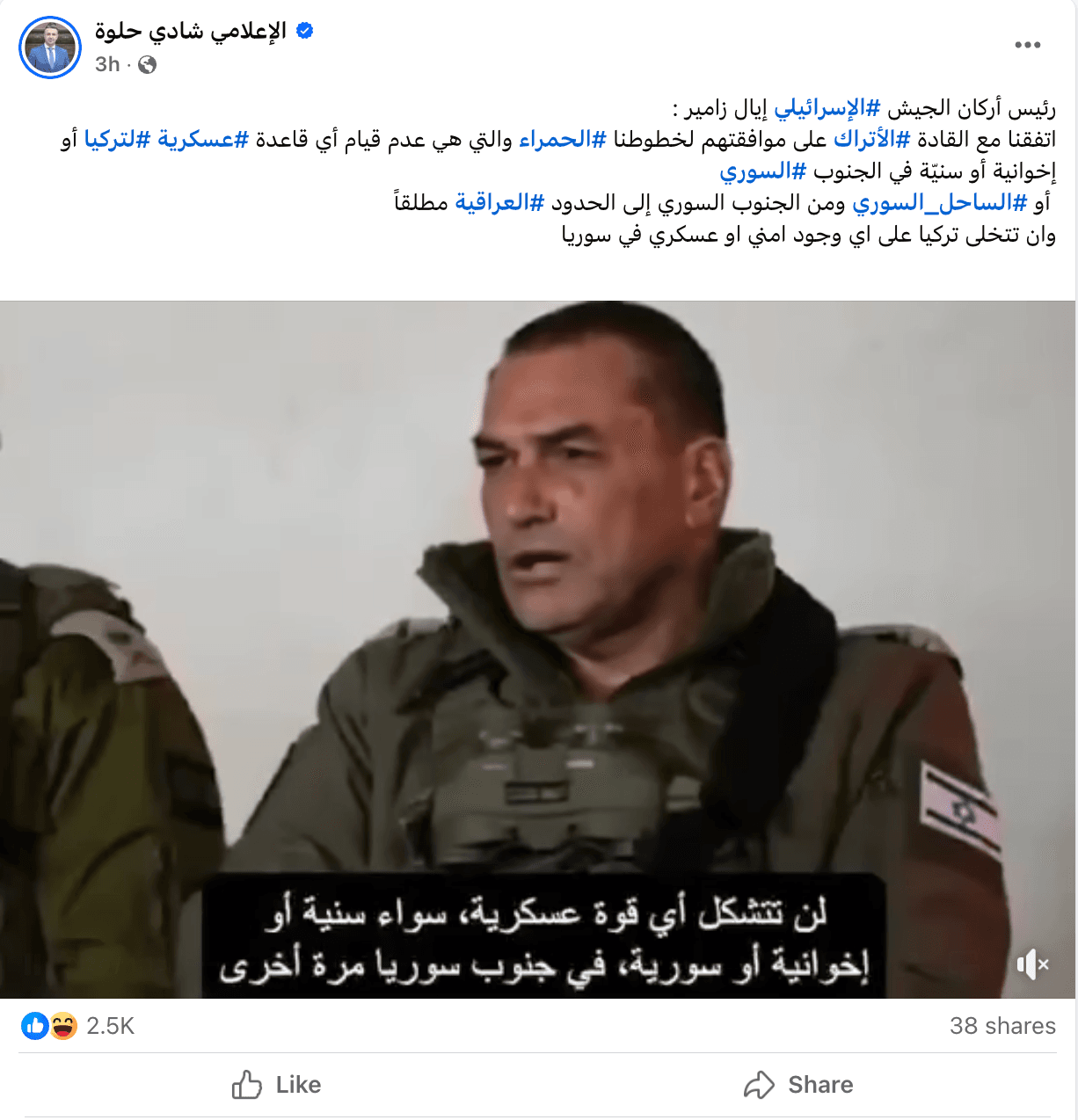Click the globe public audience icon

(x=148, y=64)
